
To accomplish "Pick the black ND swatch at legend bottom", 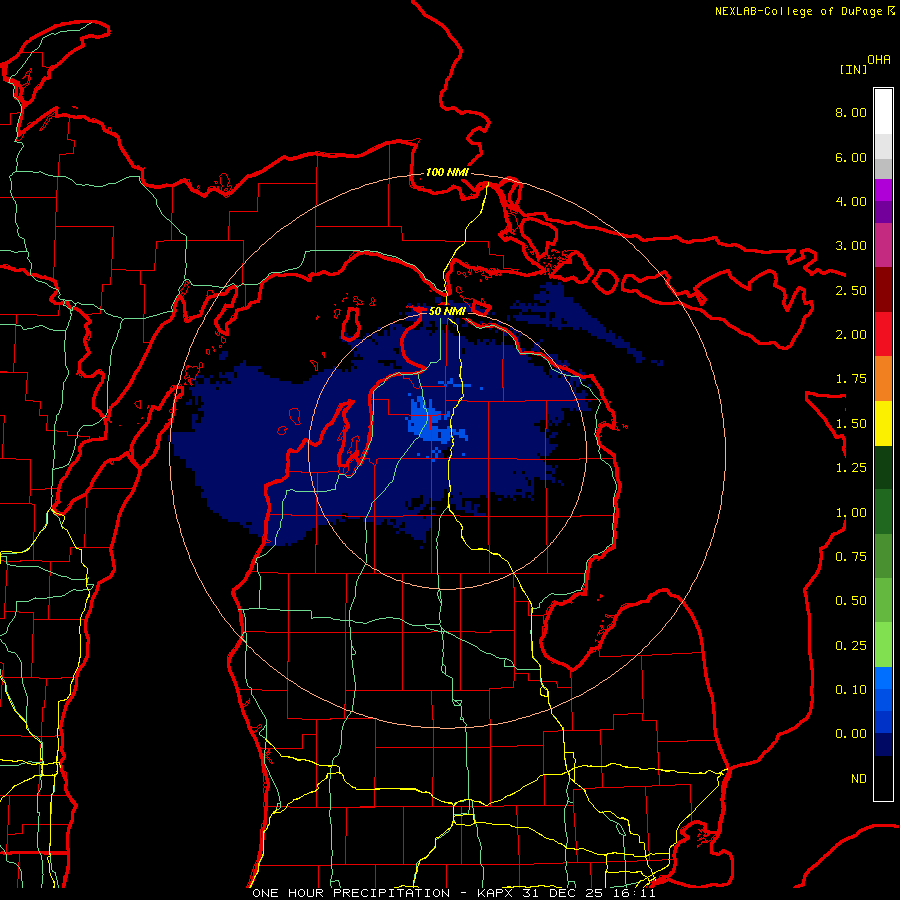I will coord(883,778).
